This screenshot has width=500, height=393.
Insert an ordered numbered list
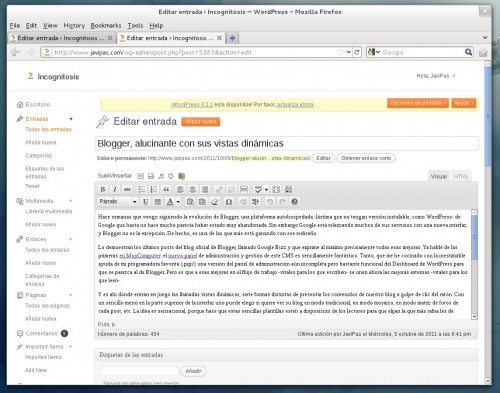[154, 189]
